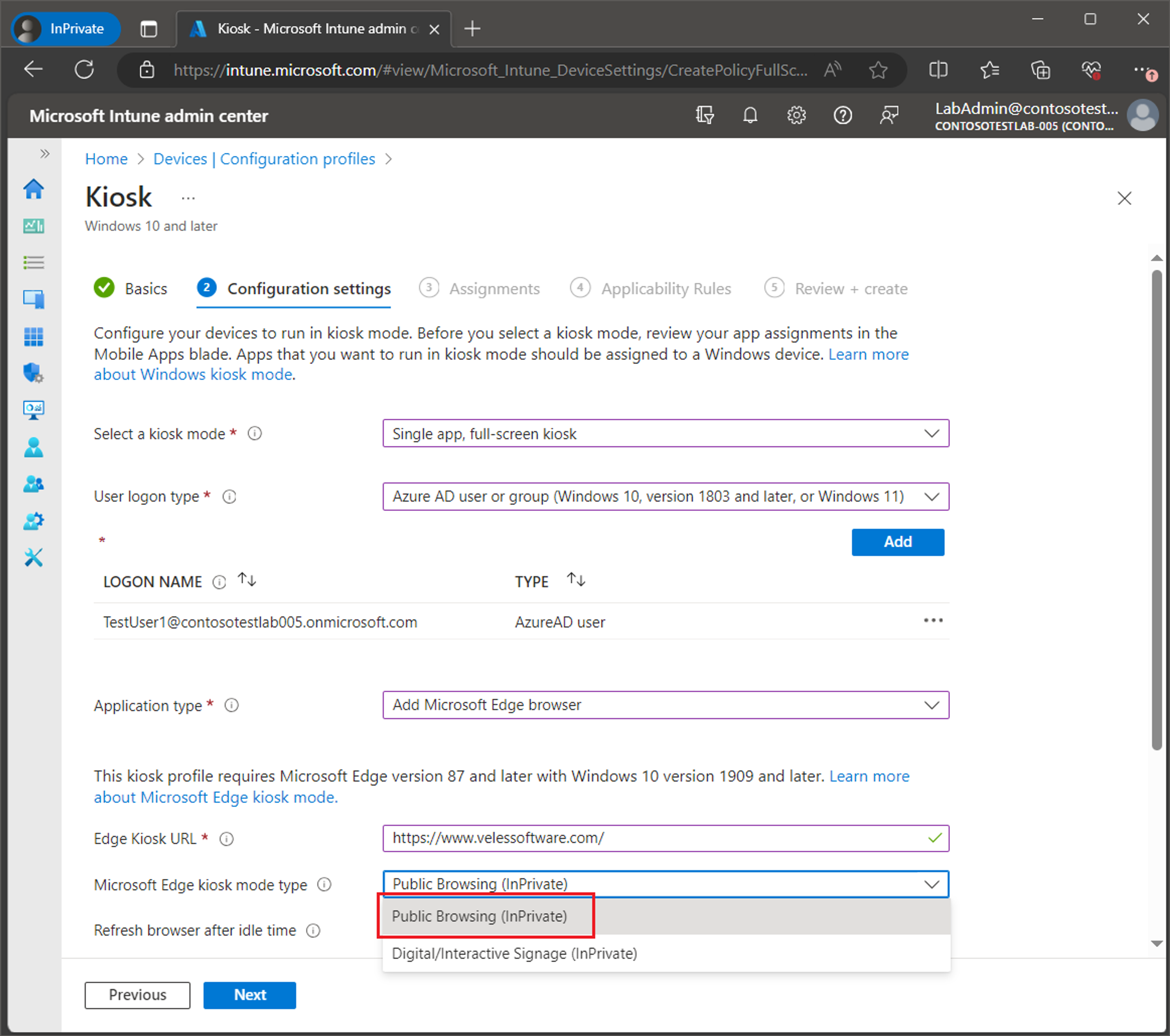1170x1036 pixels.
Task: Select the Configuration settings step
Action: click(x=294, y=289)
